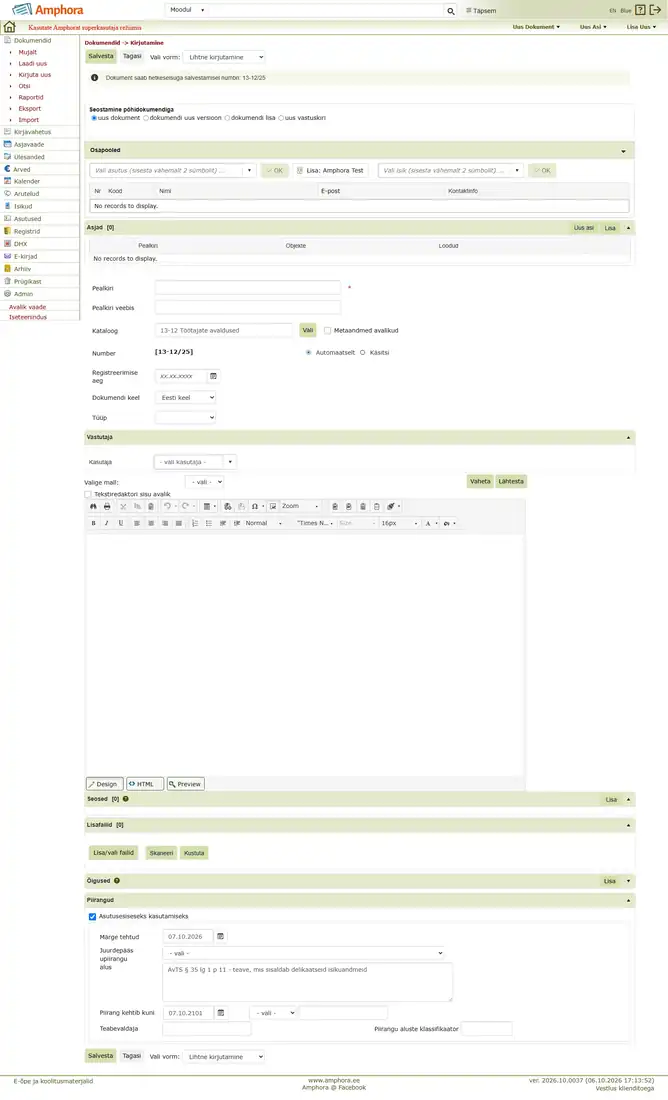This screenshot has width=668, height=1100.
Task: Click the search magnifier icon
Action: 450,11
